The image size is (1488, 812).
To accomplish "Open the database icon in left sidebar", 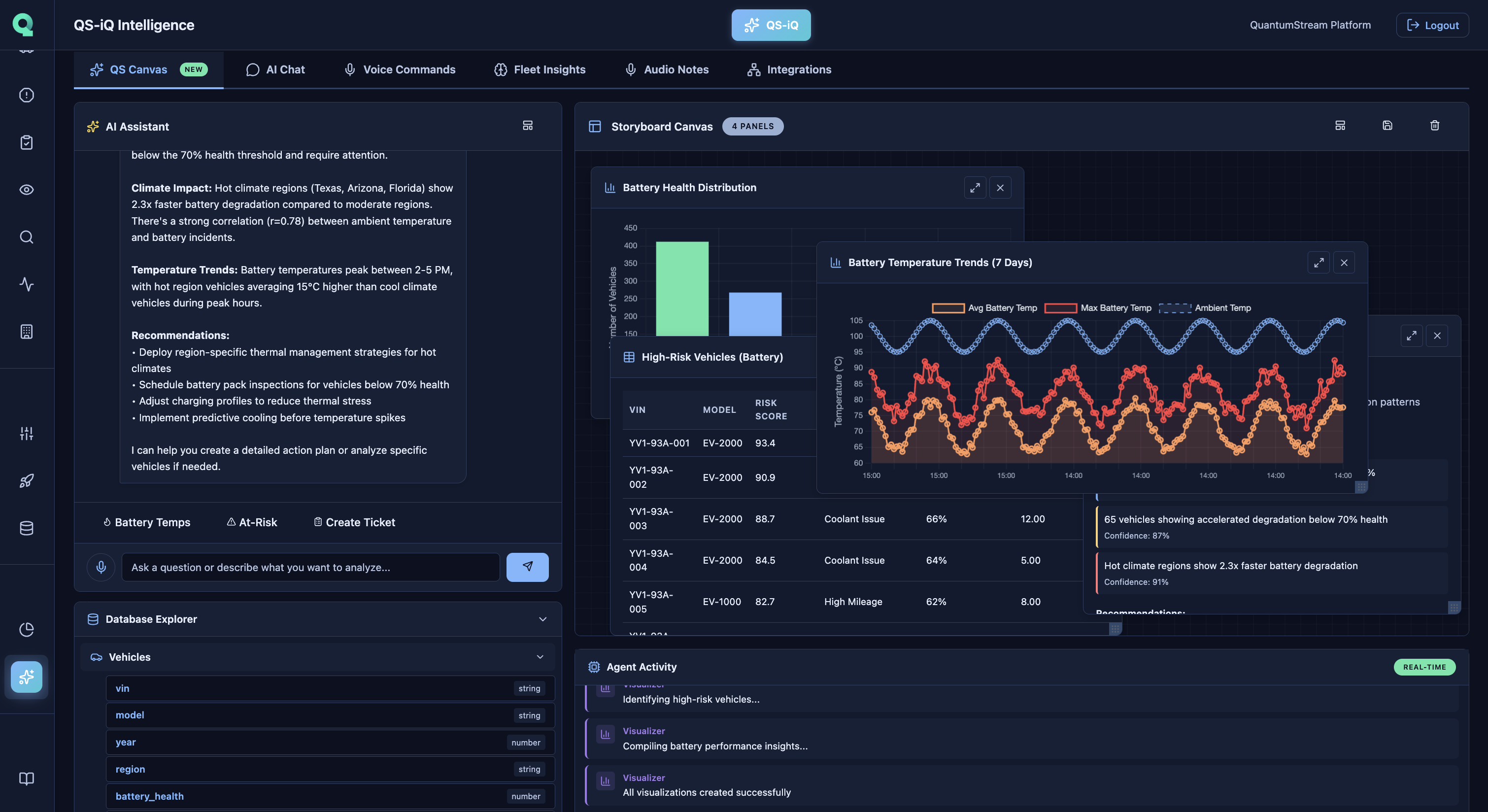I will 27,528.
